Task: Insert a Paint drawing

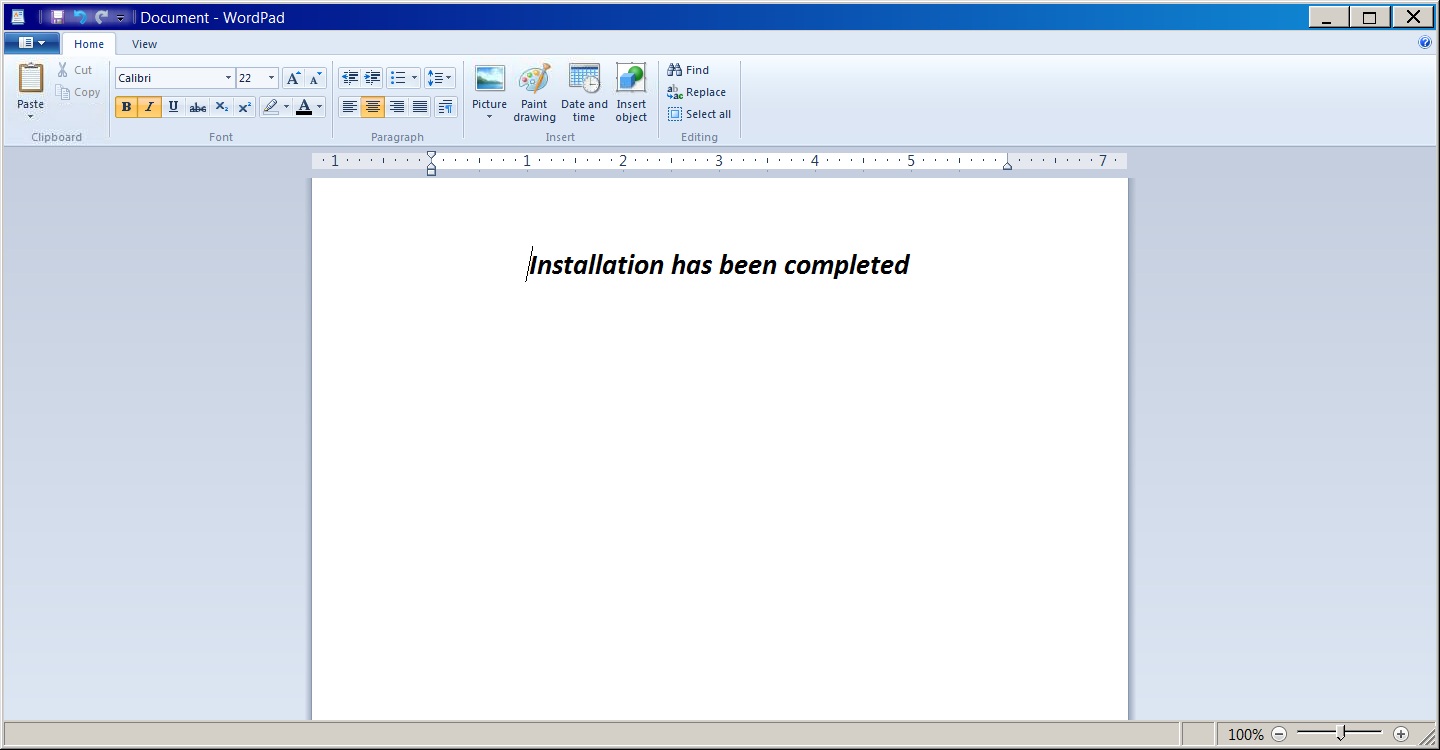Action: (x=534, y=93)
